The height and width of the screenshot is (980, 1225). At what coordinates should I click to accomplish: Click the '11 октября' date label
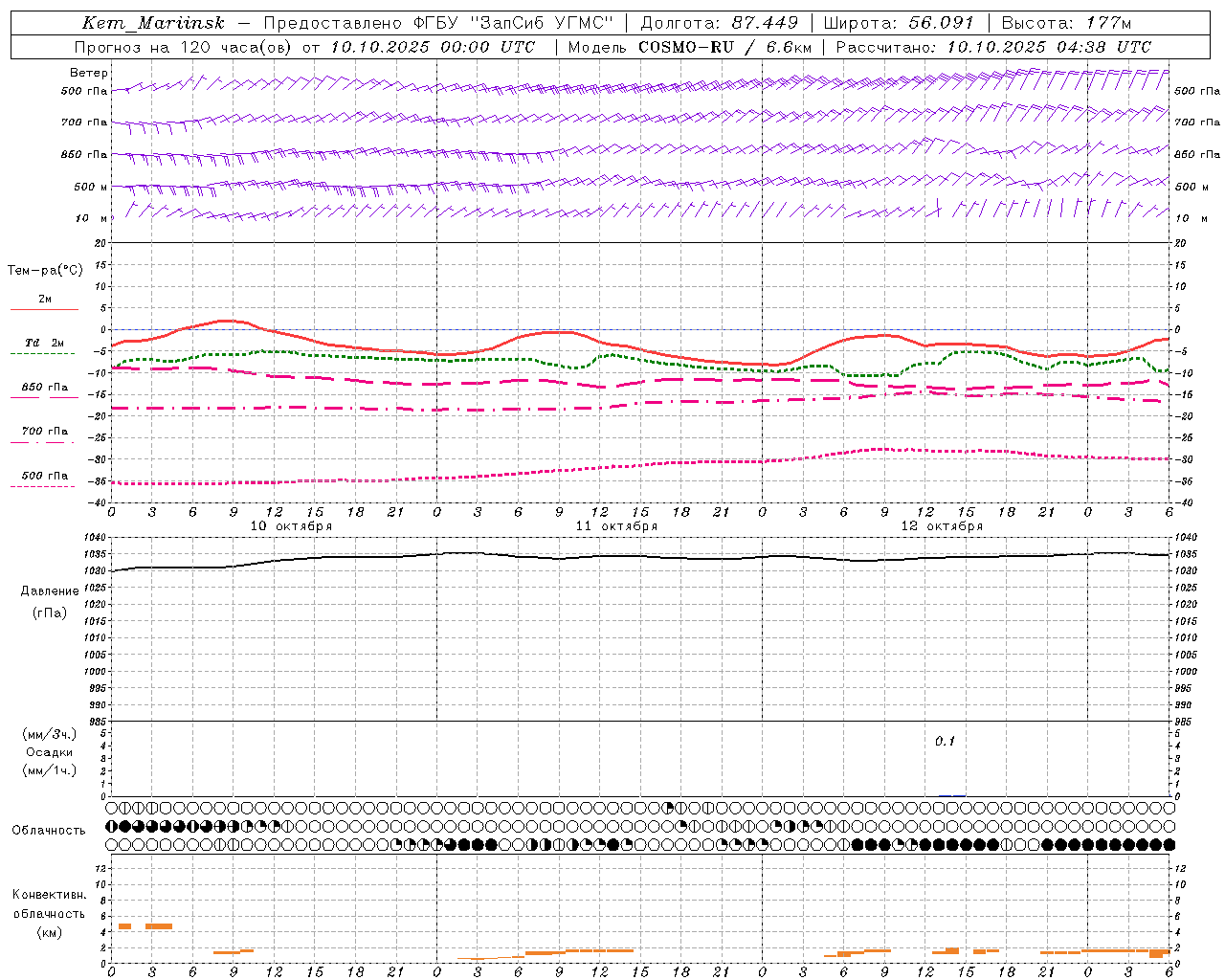coord(617,526)
